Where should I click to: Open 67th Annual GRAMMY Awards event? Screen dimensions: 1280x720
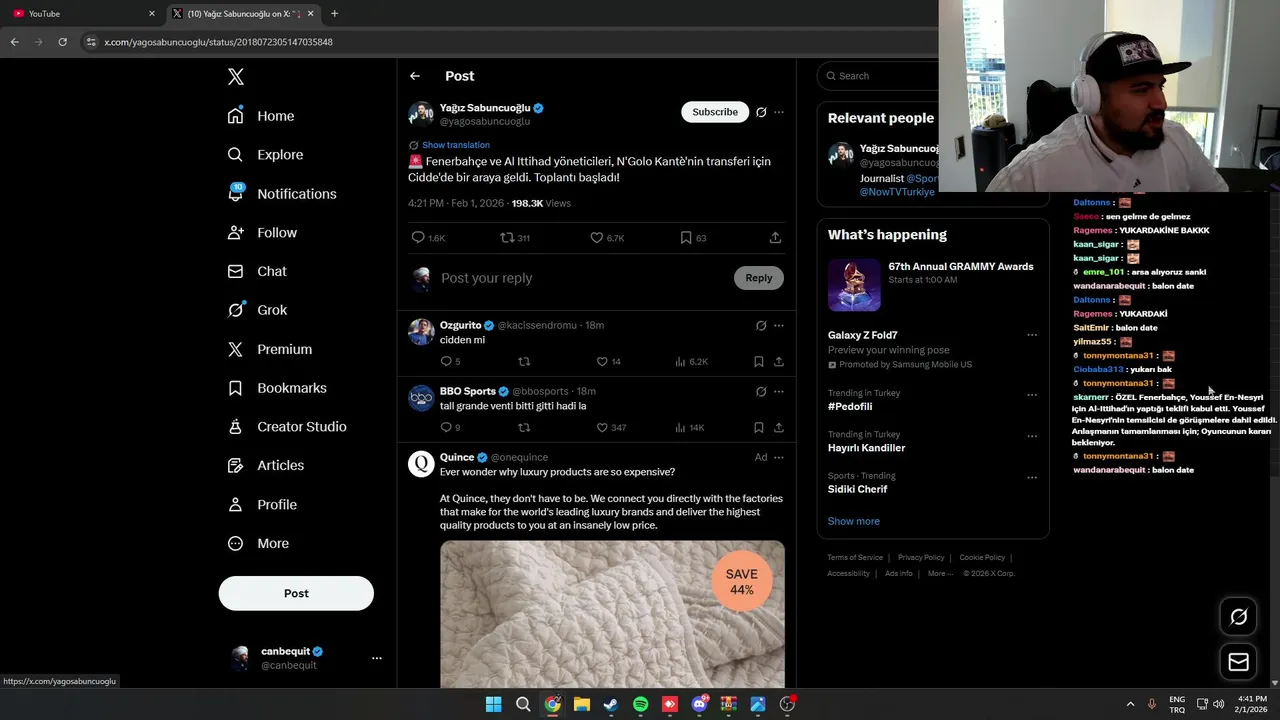(933, 284)
